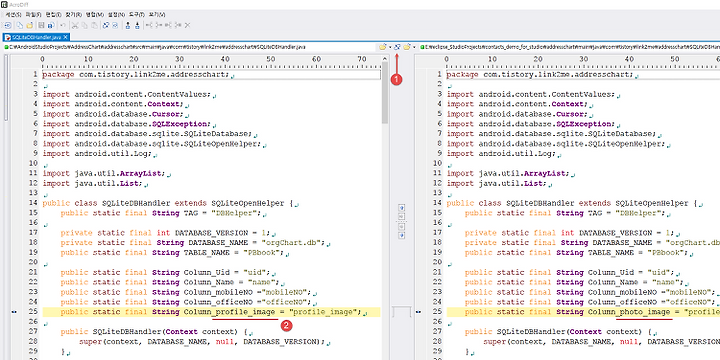
Task: Close the SQLiteDBHandler.java tab with its X
Action: pyautogui.click(x=66, y=37)
